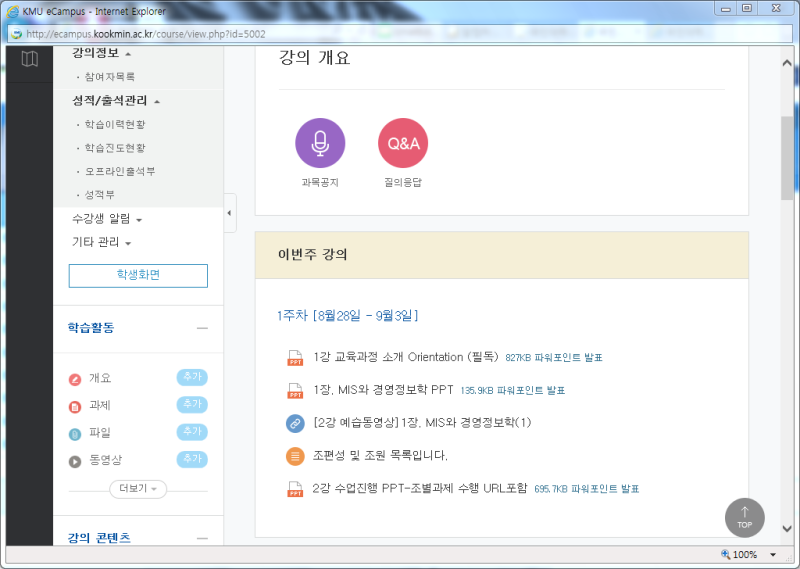
Task: Open 학습진도현황 in the sidebar
Action: 115,147
